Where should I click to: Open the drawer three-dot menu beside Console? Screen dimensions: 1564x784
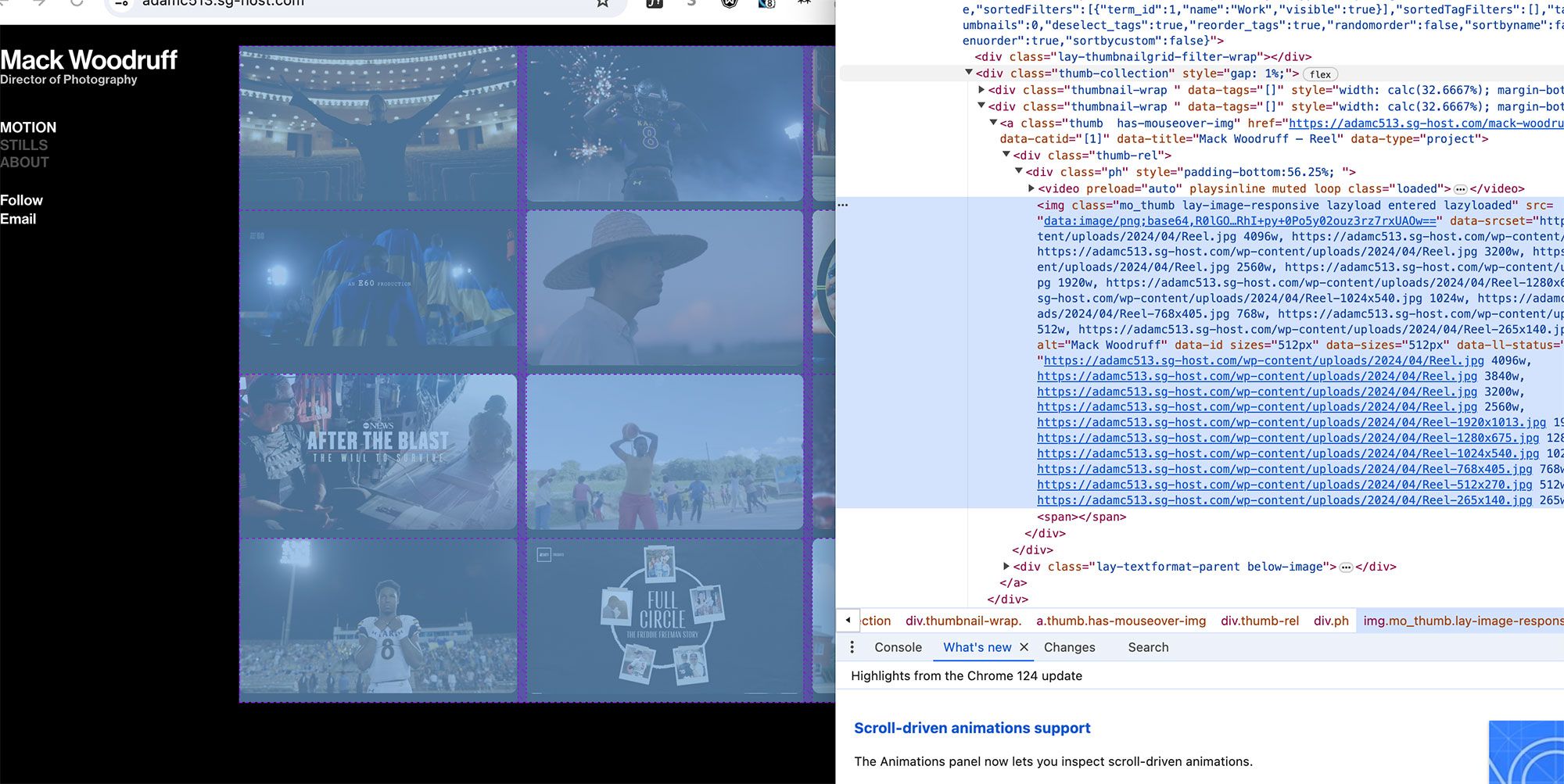[x=852, y=647]
